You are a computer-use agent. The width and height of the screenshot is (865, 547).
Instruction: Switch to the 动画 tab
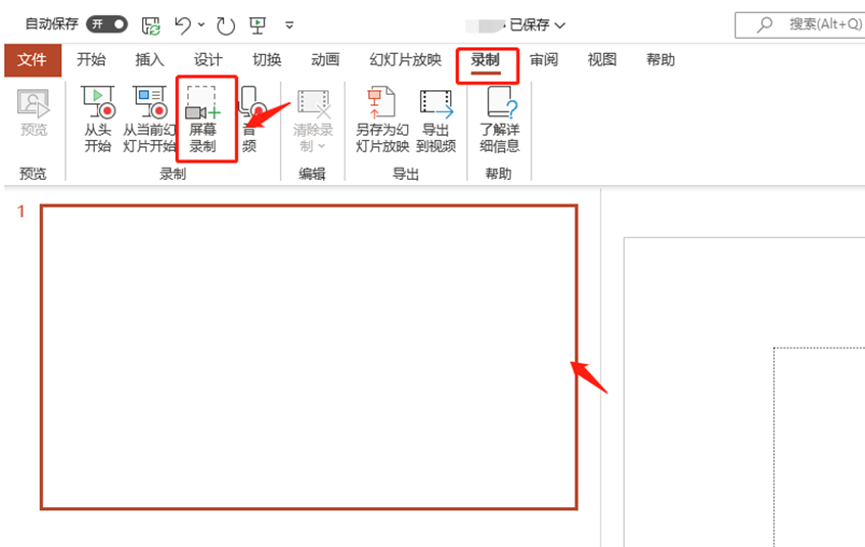point(325,60)
